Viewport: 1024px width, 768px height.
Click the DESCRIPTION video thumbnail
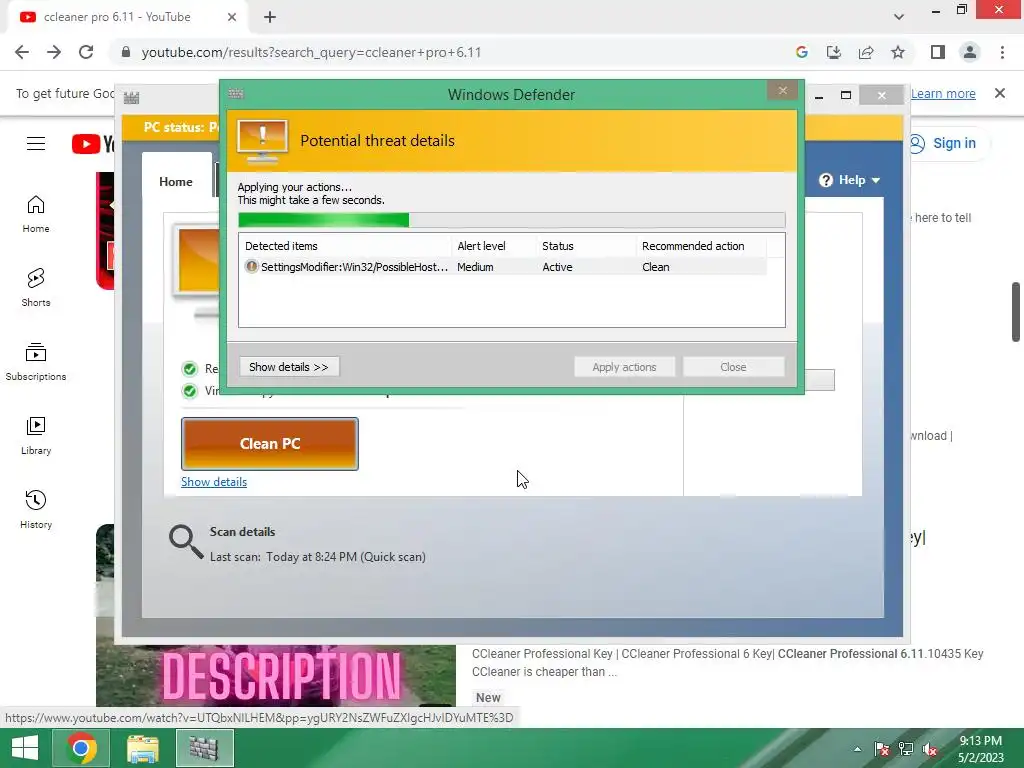pos(276,676)
